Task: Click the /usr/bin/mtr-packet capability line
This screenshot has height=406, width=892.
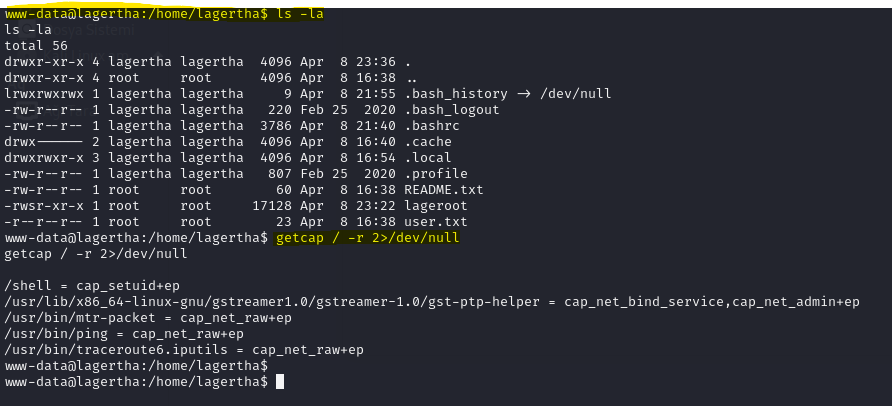Action: point(148,318)
